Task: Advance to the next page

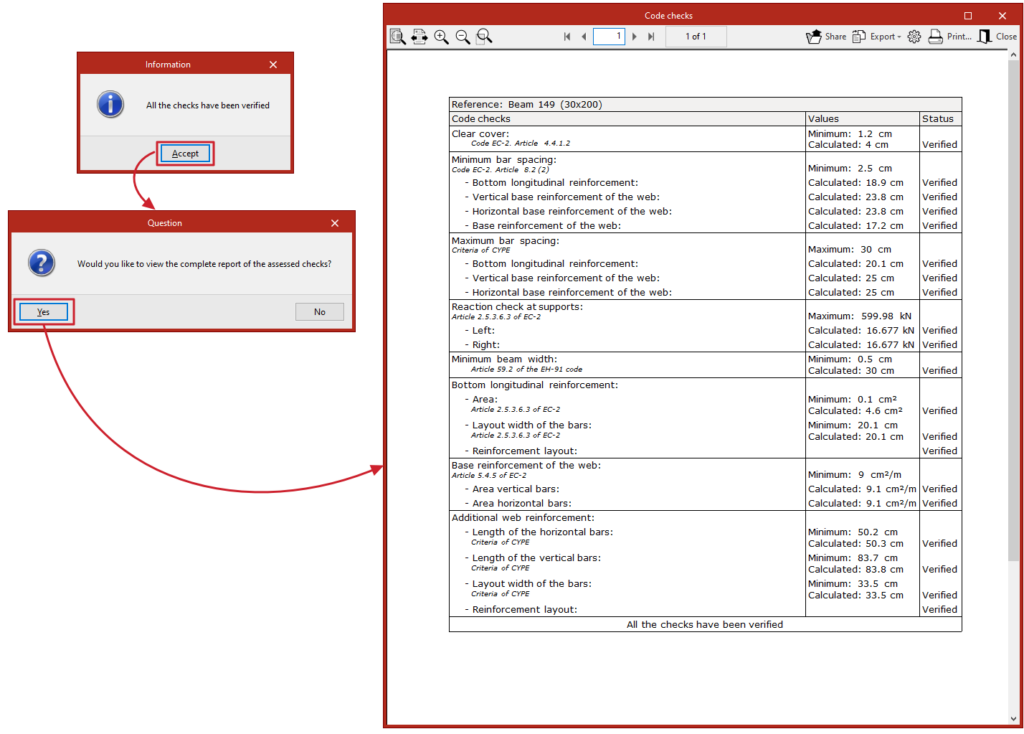Action: click(x=634, y=37)
